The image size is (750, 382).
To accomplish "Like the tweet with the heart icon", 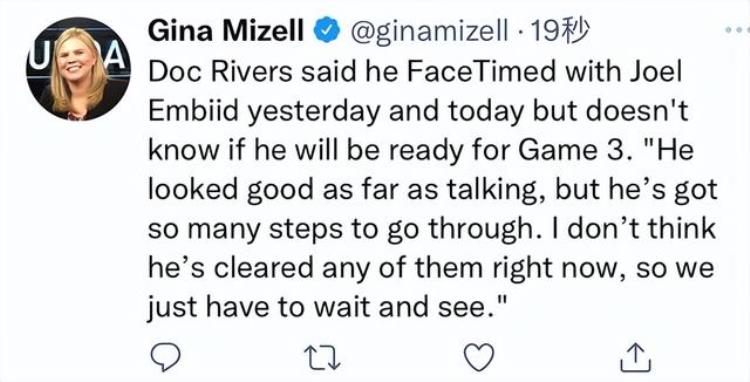I will pyautogui.click(x=479, y=358).
